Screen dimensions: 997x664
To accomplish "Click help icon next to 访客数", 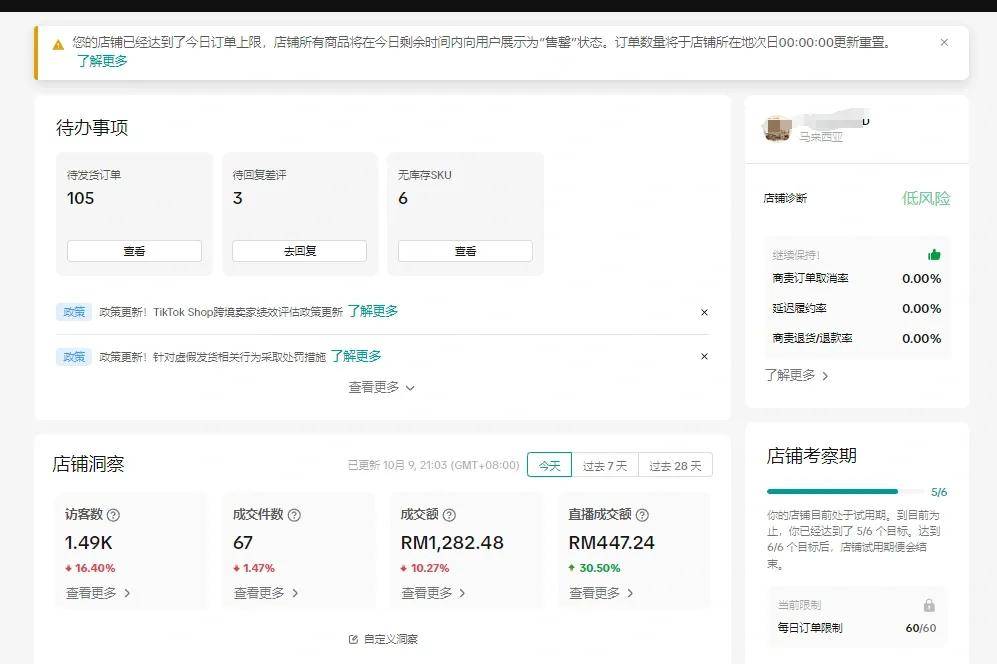I will click(x=113, y=515).
